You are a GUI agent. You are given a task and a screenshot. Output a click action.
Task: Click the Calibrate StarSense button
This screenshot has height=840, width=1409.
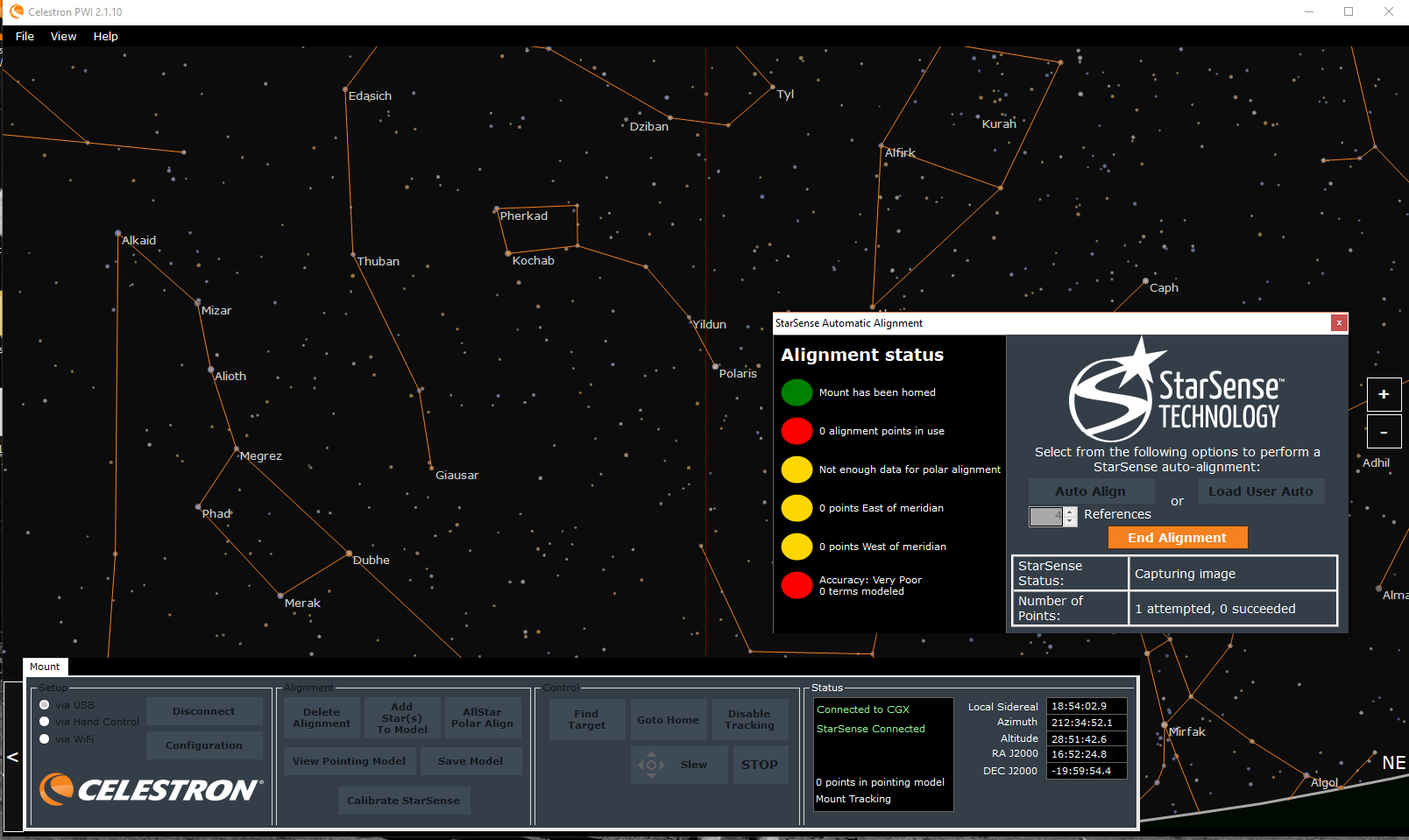pyautogui.click(x=403, y=801)
